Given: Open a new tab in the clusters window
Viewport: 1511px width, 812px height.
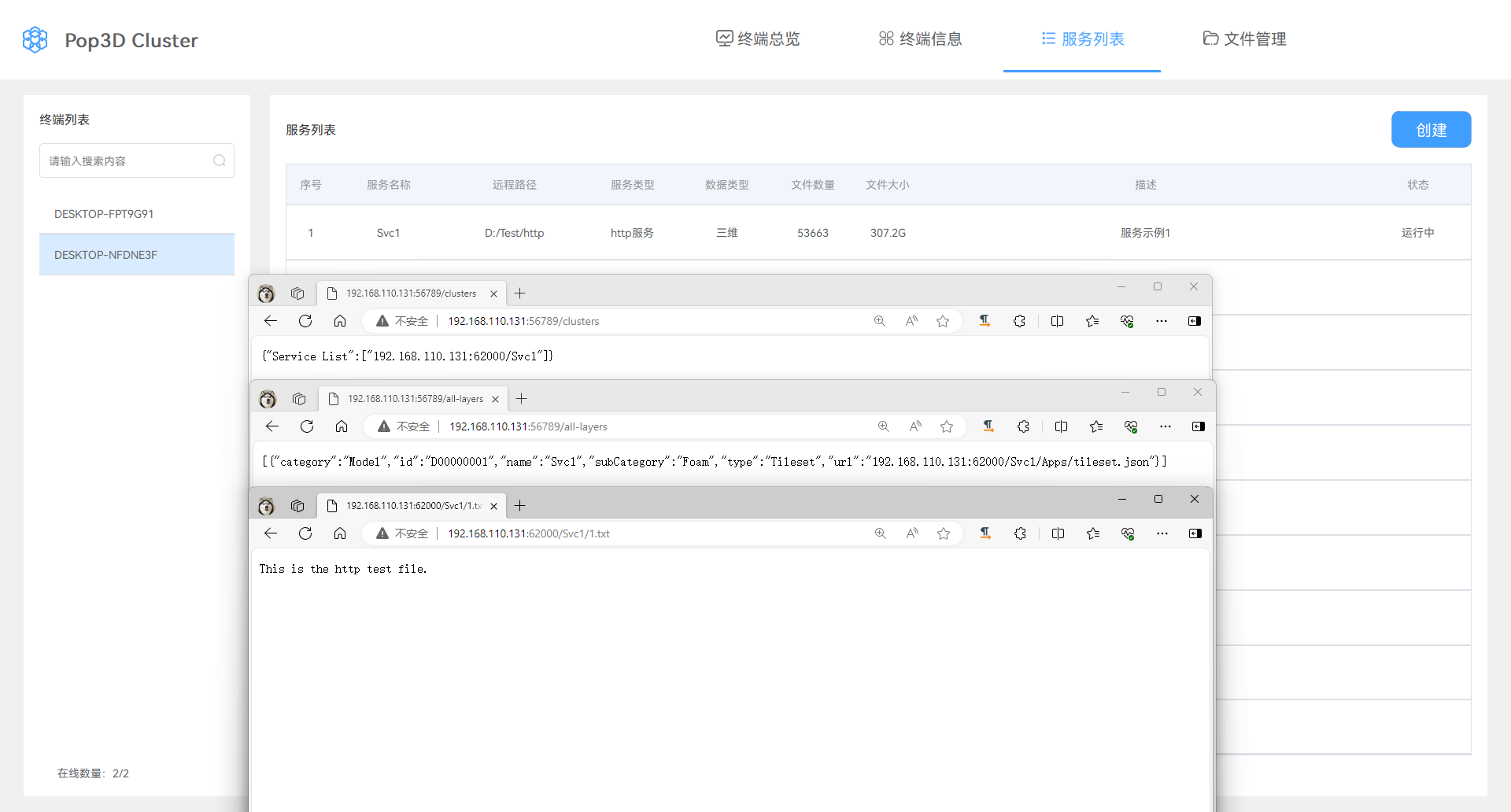Looking at the screenshot, I should pos(519,293).
